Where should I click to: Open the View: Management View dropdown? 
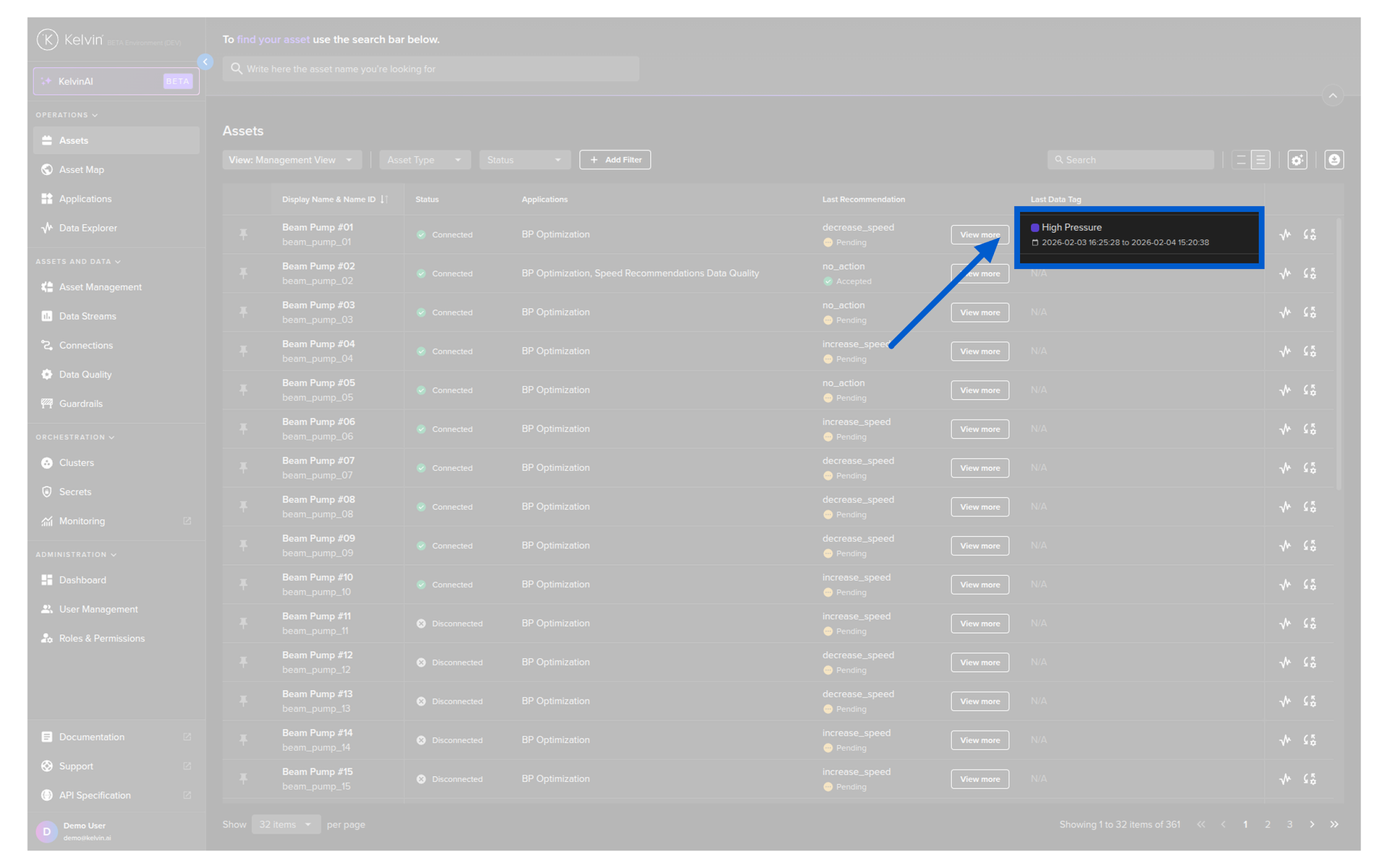[290, 160]
